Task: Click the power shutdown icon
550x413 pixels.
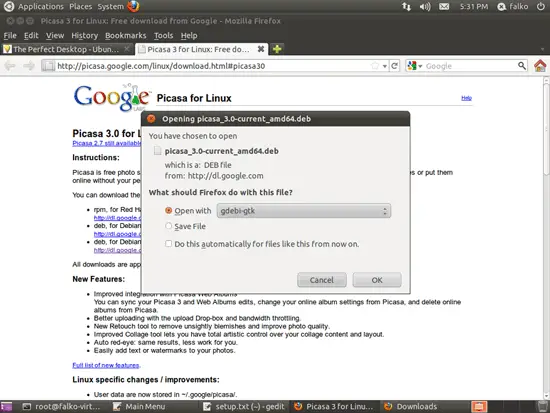Action: tap(541, 6)
